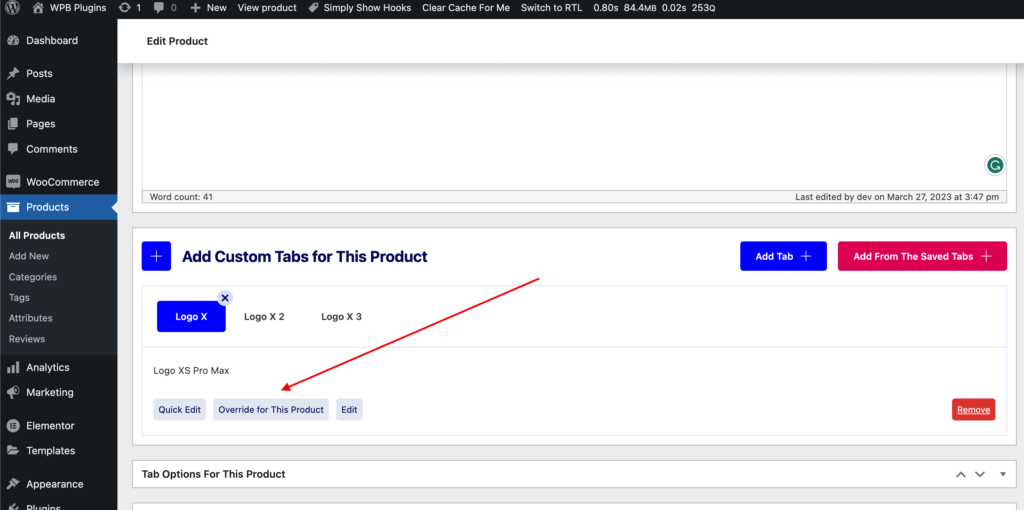The image size is (1024, 510).
Task: Select the Logo X tab
Action: coord(191,317)
